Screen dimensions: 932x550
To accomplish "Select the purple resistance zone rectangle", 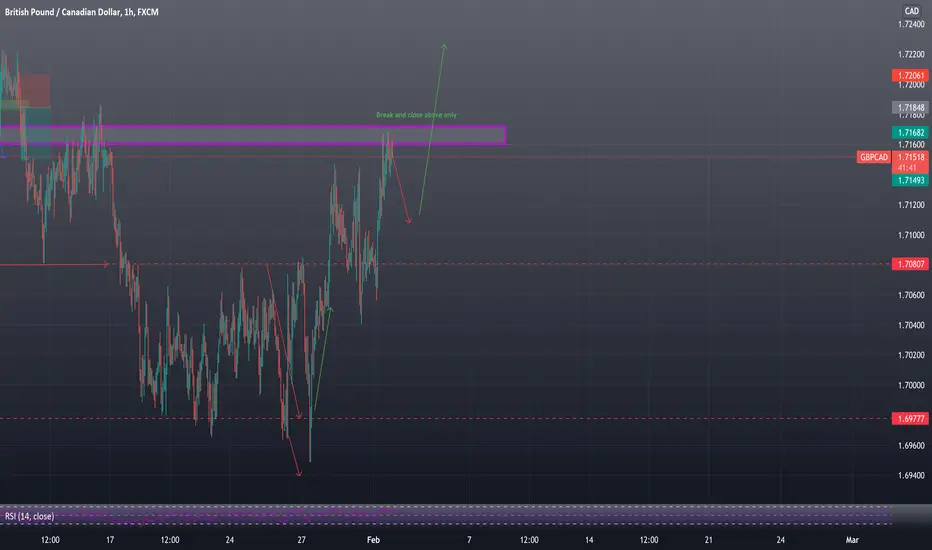I will coord(253,135).
